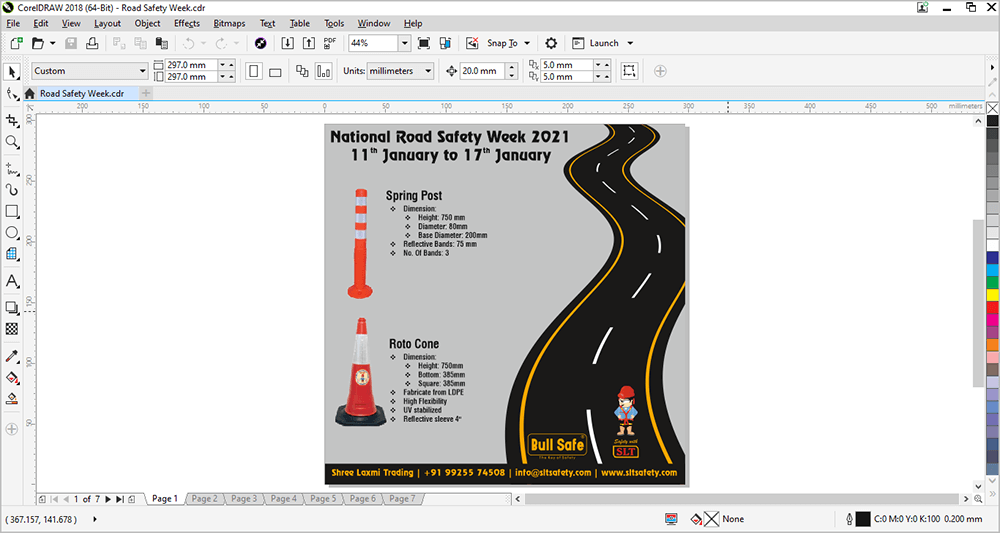This screenshot has width=1000, height=533.
Task: Click the Search content icon
Action: coord(260,43)
